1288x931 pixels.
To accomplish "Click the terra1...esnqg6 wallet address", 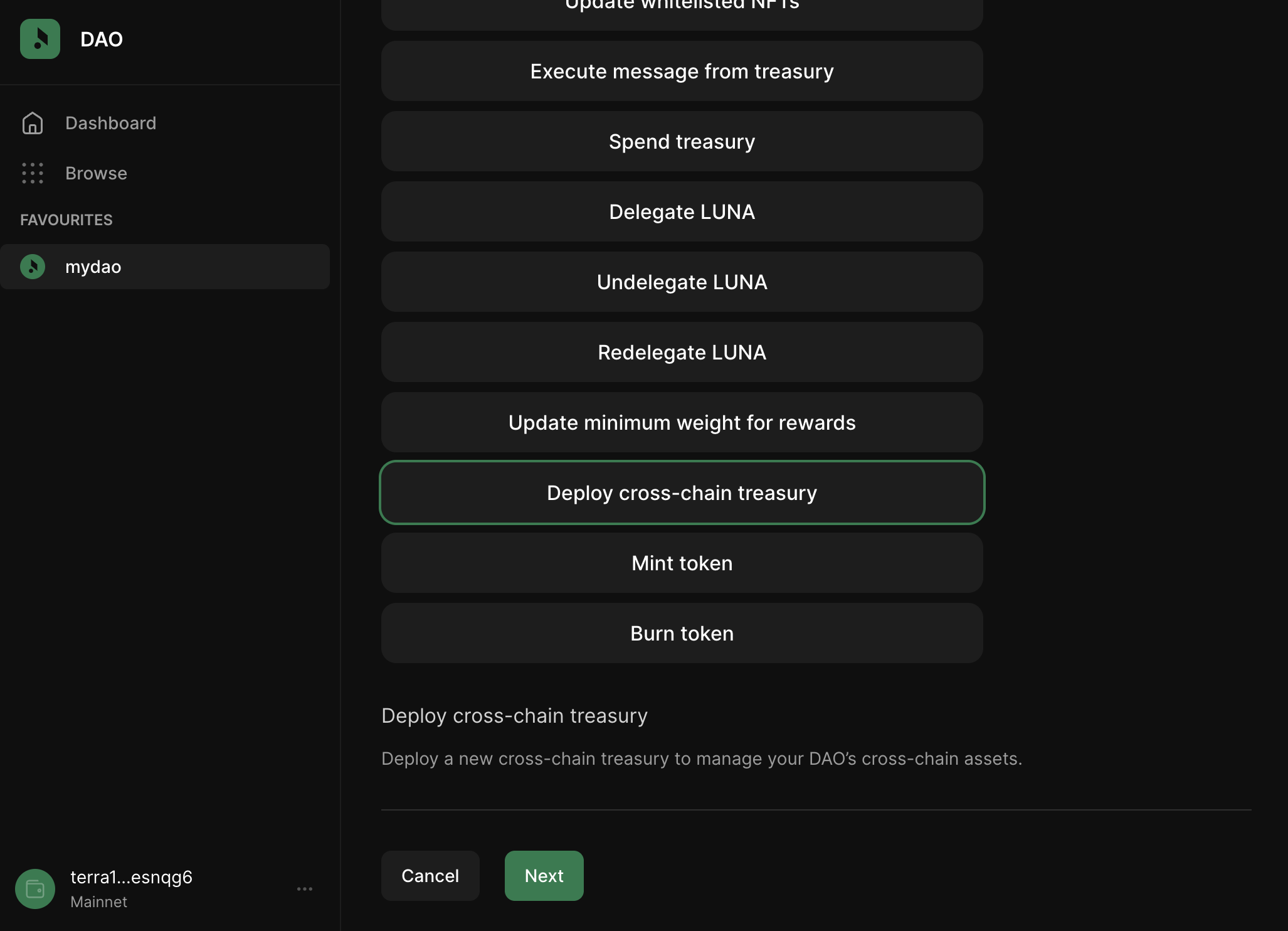I will 131,877.
